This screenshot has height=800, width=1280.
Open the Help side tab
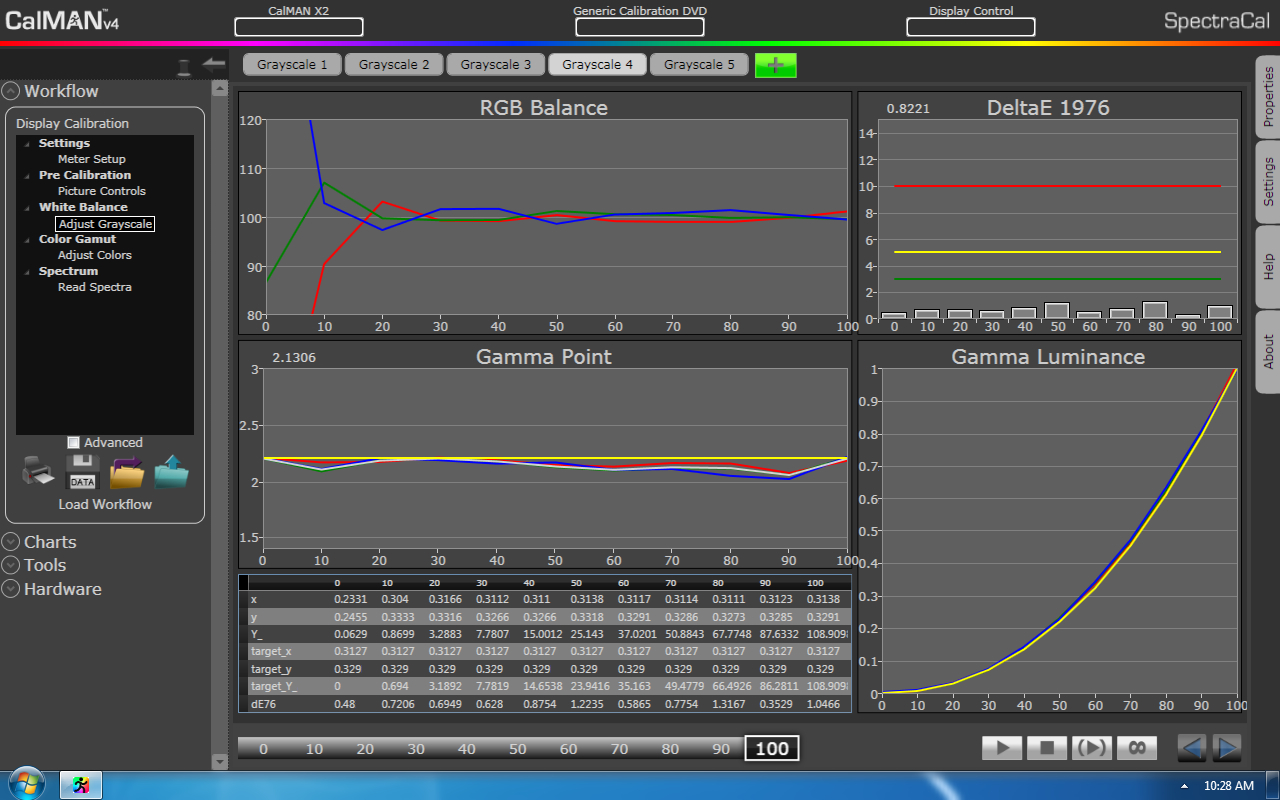[x=1268, y=267]
